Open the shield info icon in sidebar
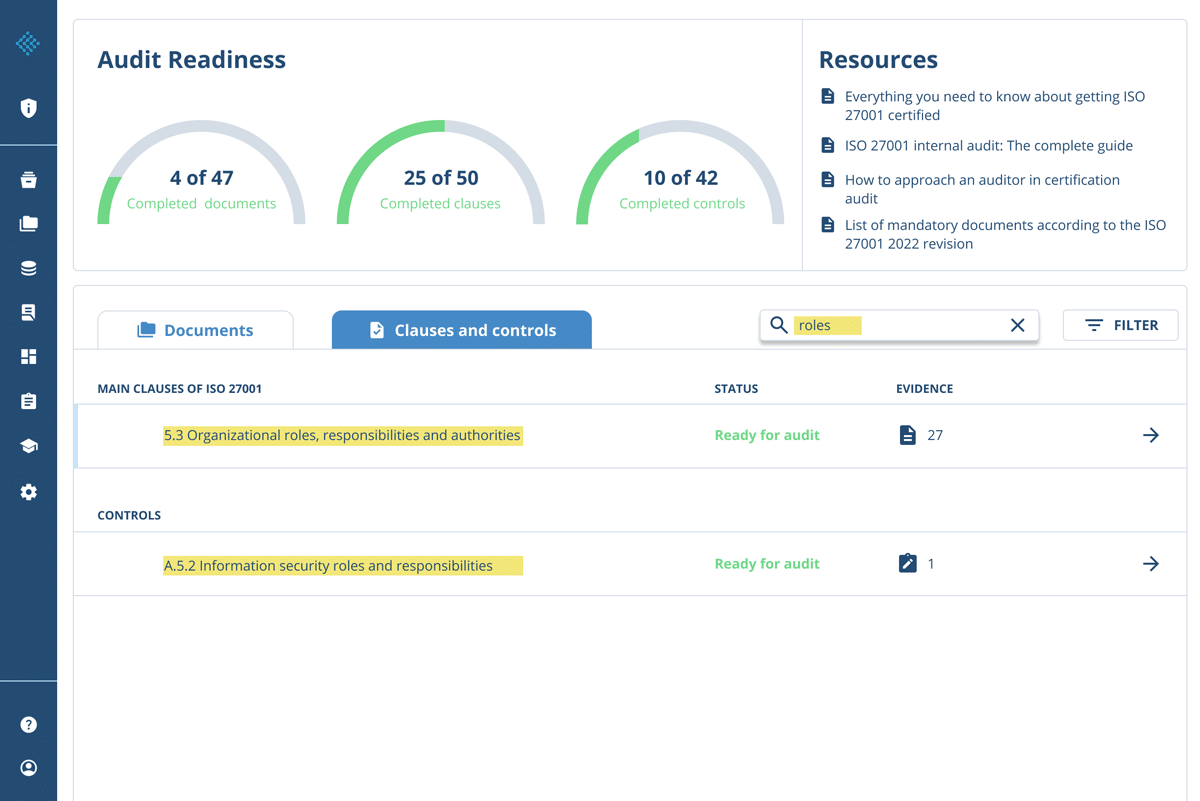The image size is (1200, 801). click(28, 108)
